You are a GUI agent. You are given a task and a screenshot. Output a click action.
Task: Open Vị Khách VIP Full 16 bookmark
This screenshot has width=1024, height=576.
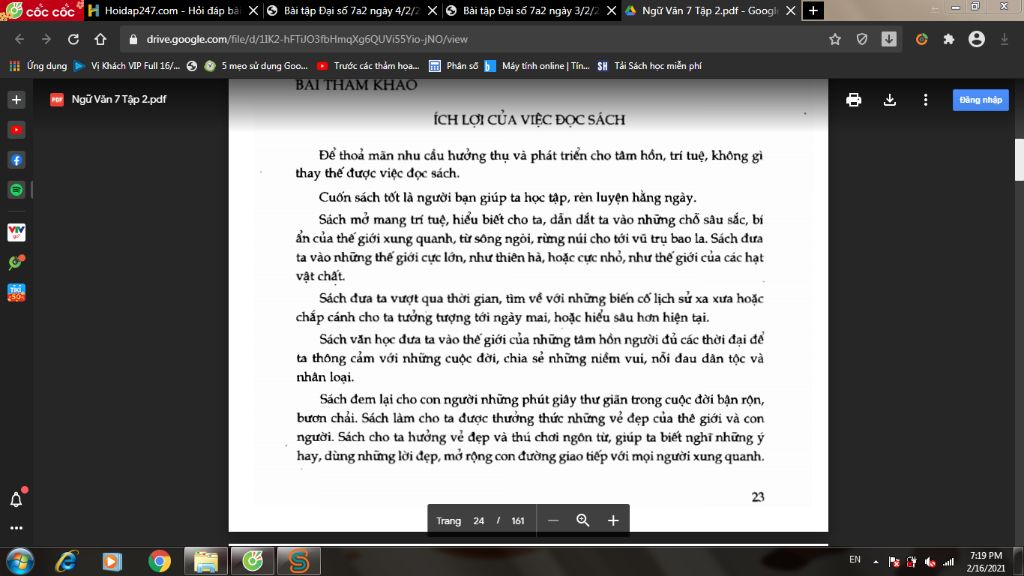127,66
